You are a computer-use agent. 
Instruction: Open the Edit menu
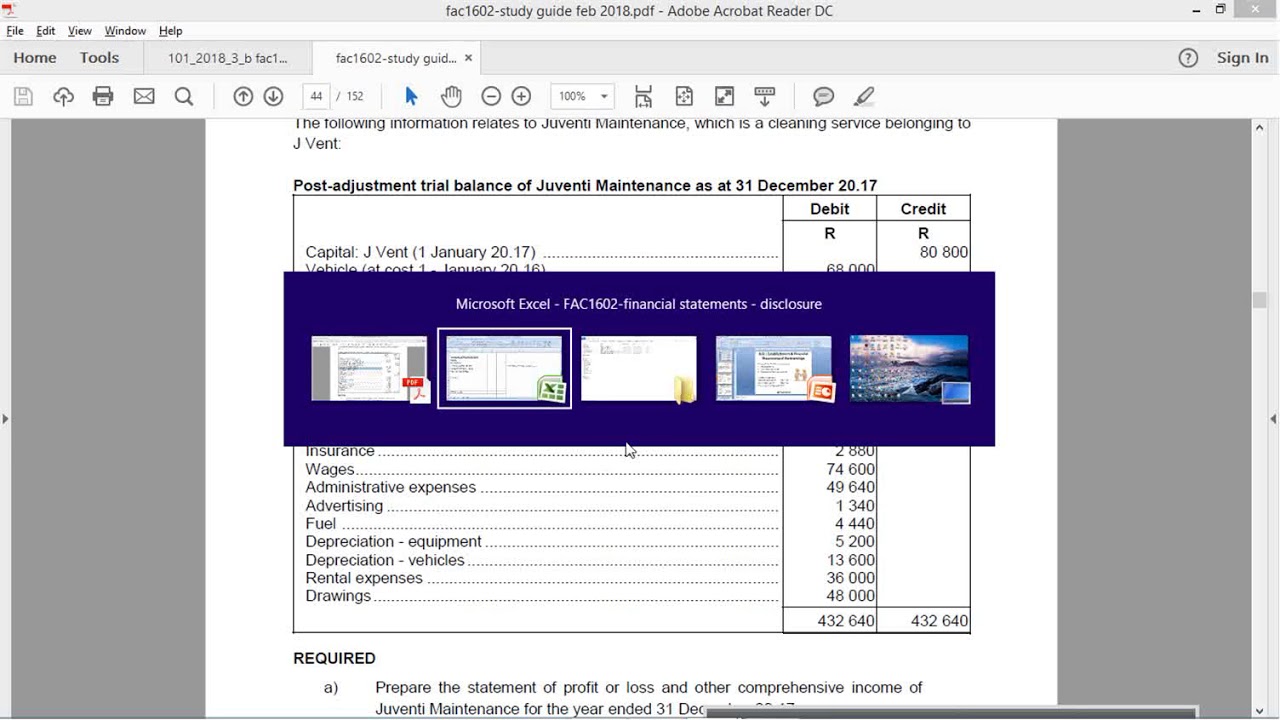[46, 31]
